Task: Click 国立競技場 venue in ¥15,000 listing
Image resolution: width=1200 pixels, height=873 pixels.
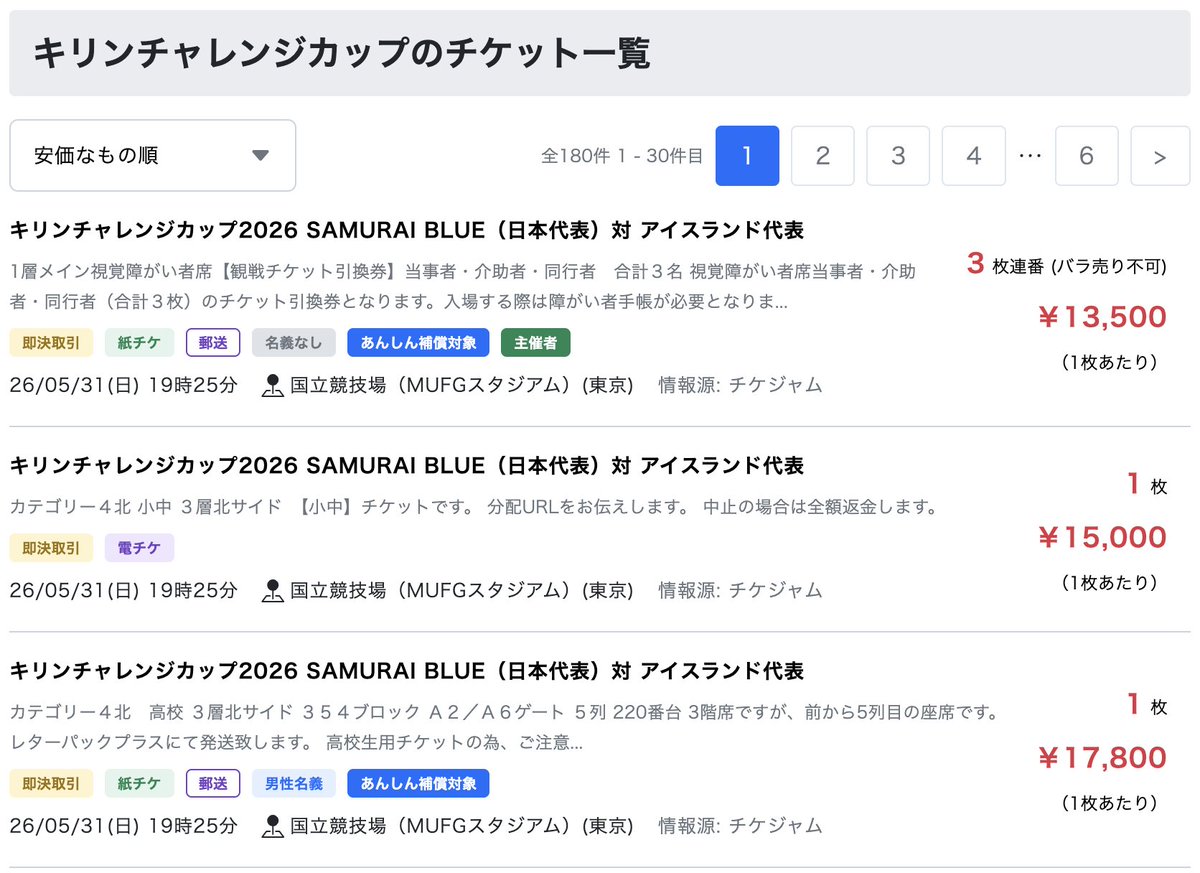Action: click(x=462, y=590)
